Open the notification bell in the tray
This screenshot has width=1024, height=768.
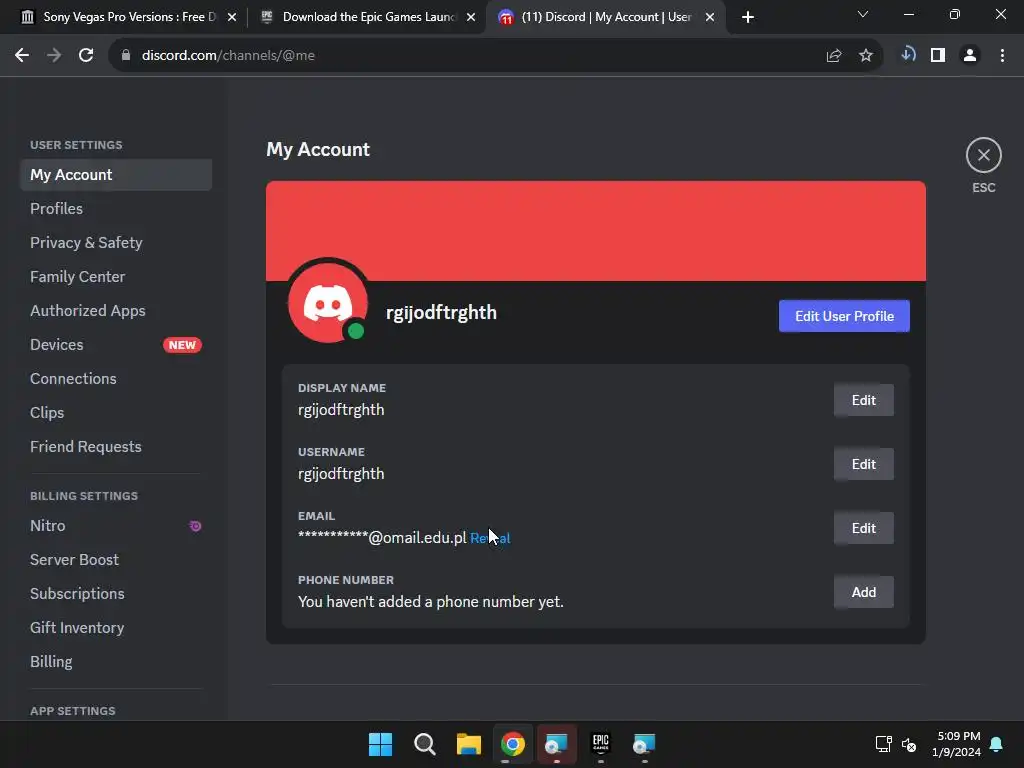[x=996, y=744]
